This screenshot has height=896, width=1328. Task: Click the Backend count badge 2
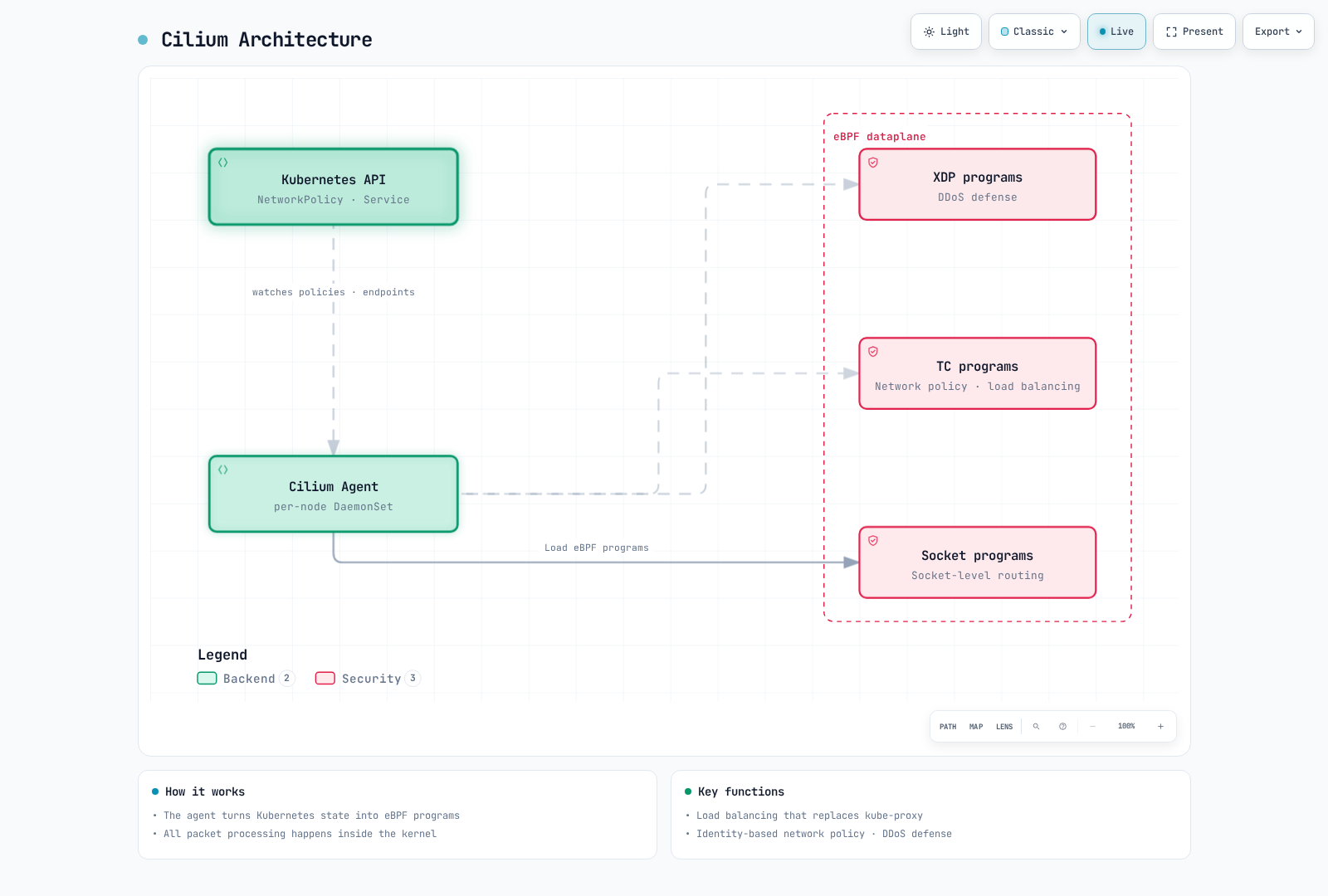286,679
